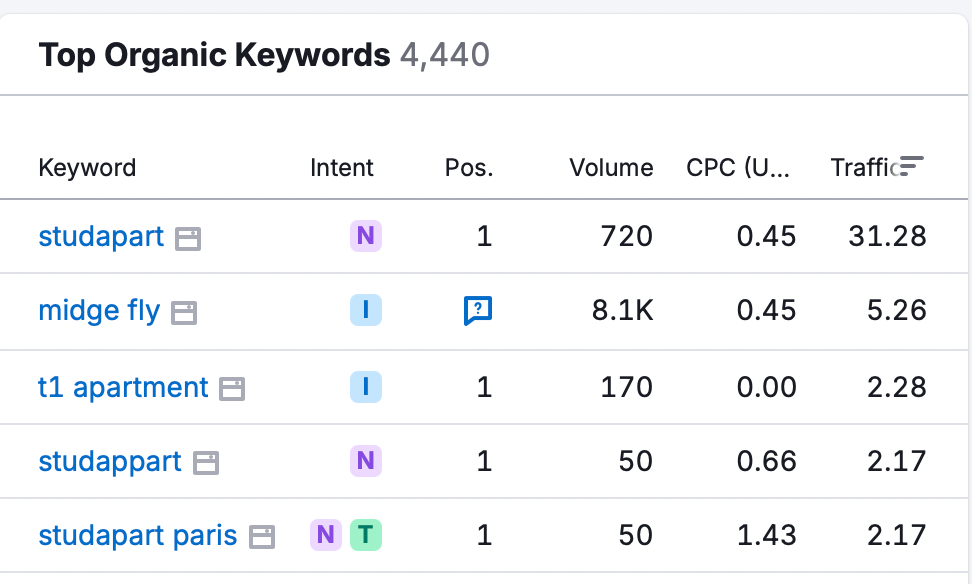Viewport: 972px width, 584px height.
Task: Toggle green T intent badge for studapart paris
Action: click(x=366, y=536)
